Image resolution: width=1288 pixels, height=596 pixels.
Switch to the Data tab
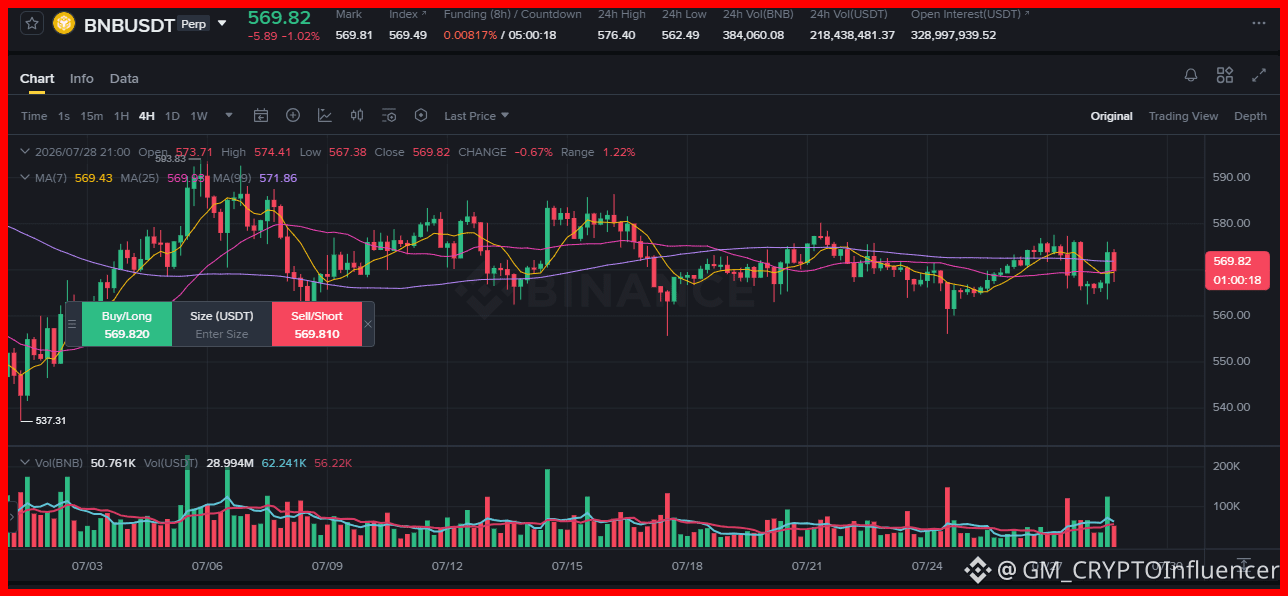pos(124,78)
